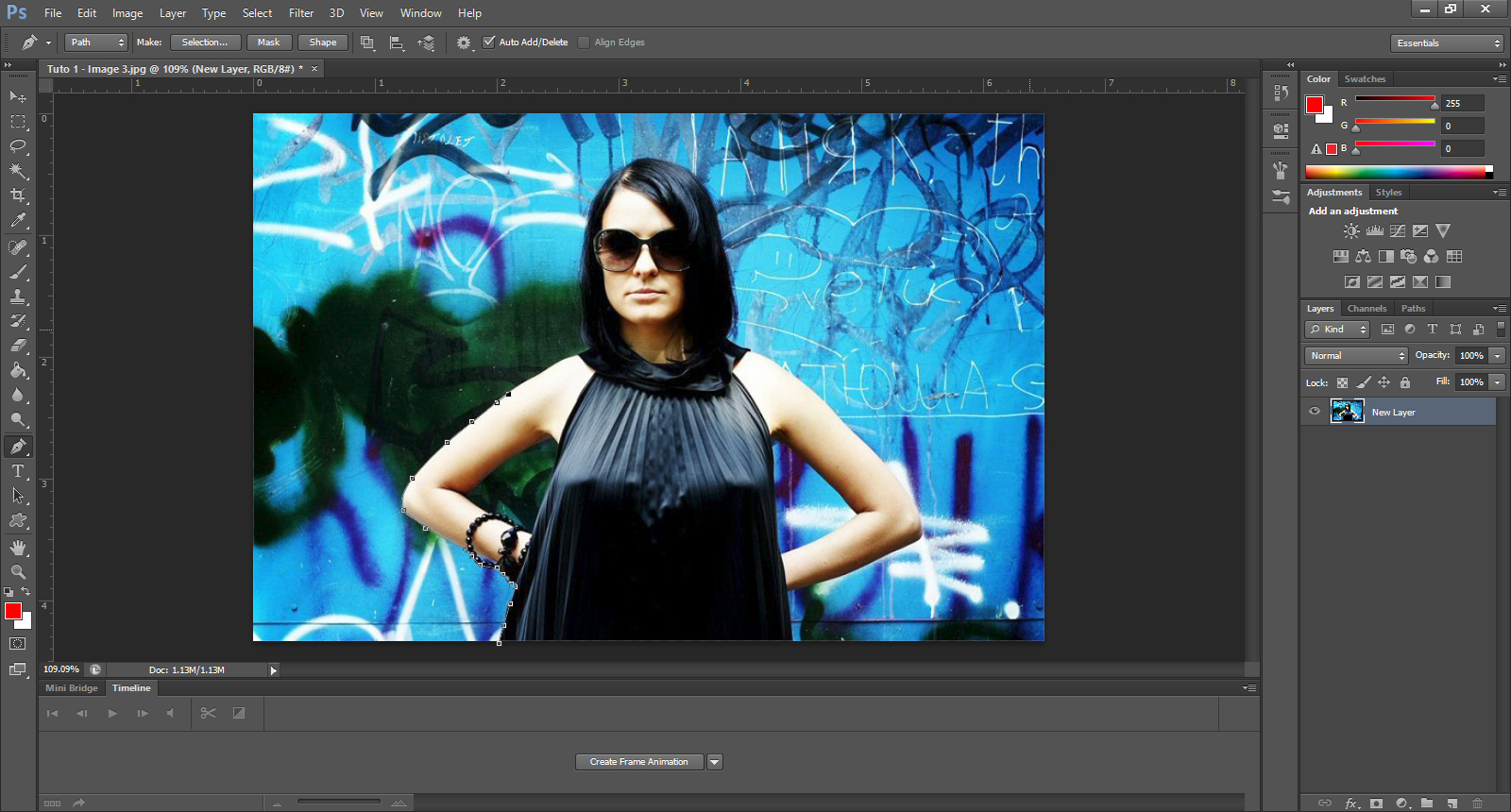Toggle lock image pixels
This screenshot has width=1511, height=812.
1364,382
